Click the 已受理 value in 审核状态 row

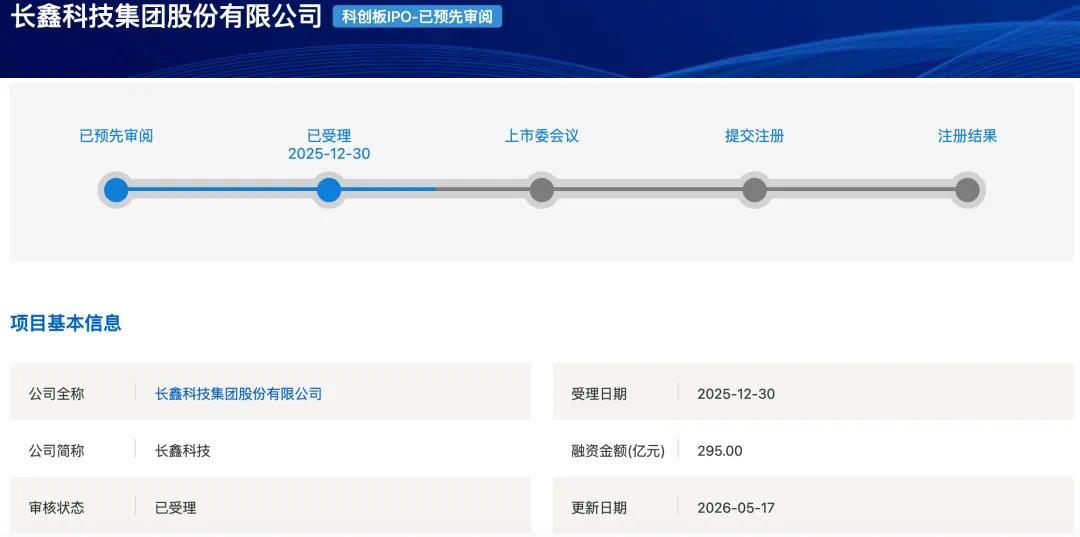pos(176,508)
